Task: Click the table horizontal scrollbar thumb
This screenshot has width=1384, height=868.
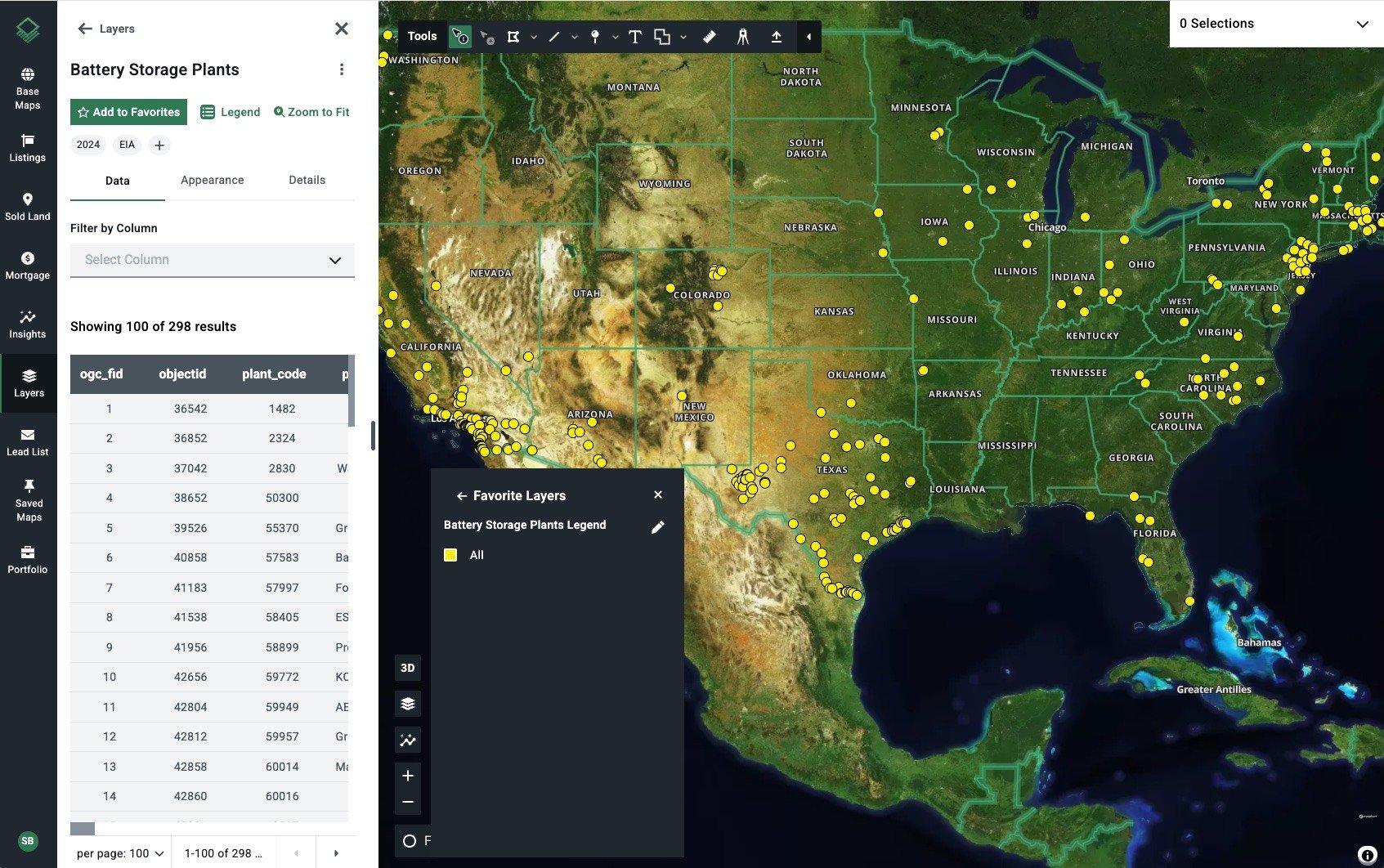Action: (x=83, y=829)
